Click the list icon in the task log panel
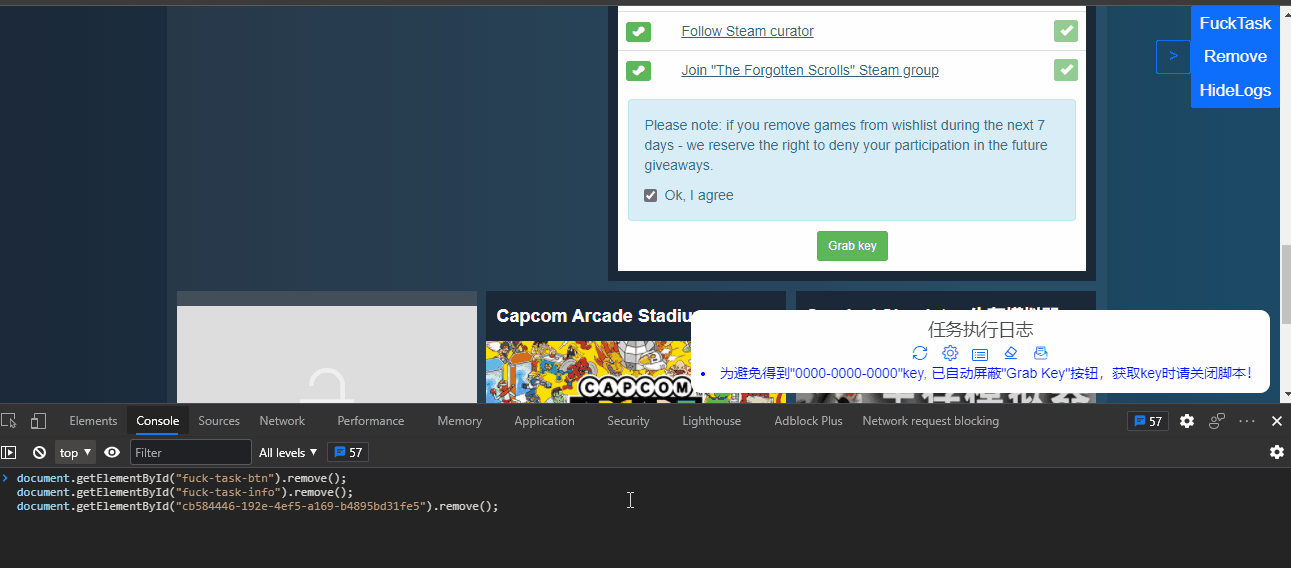The image size is (1291, 568). pyautogui.click(x=980, y=354)
